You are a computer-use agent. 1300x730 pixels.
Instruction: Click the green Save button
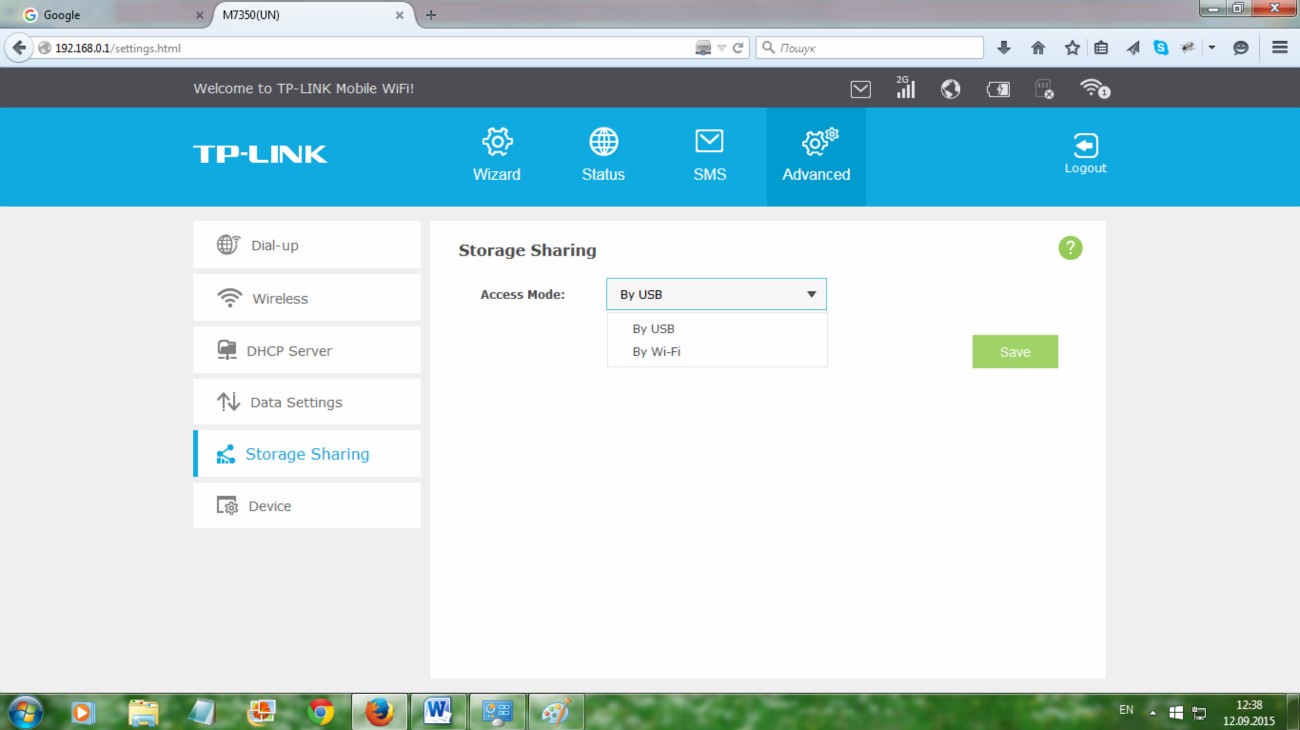(1014, 352)
